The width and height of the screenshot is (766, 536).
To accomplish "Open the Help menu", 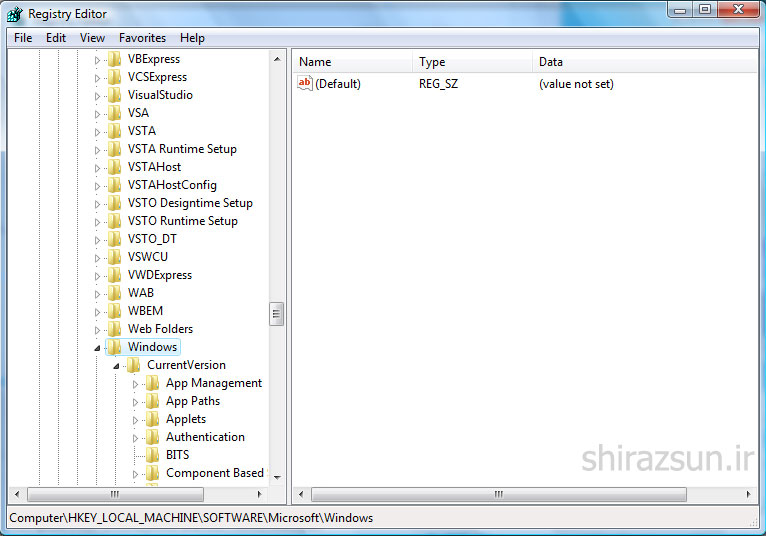I will pyautogui.click(x=192, y=38).
